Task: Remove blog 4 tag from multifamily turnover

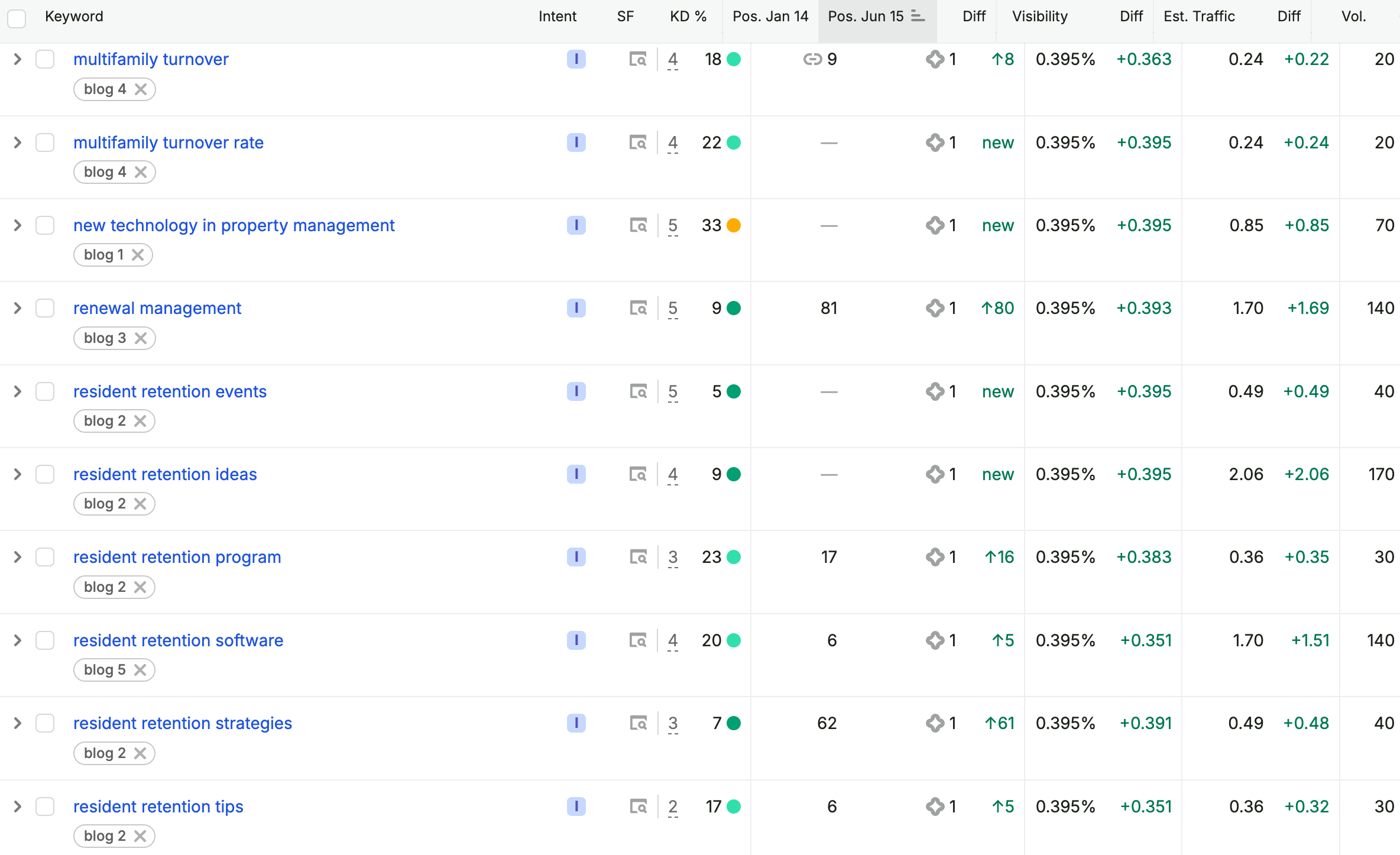Action: click(x=141, y=89)
